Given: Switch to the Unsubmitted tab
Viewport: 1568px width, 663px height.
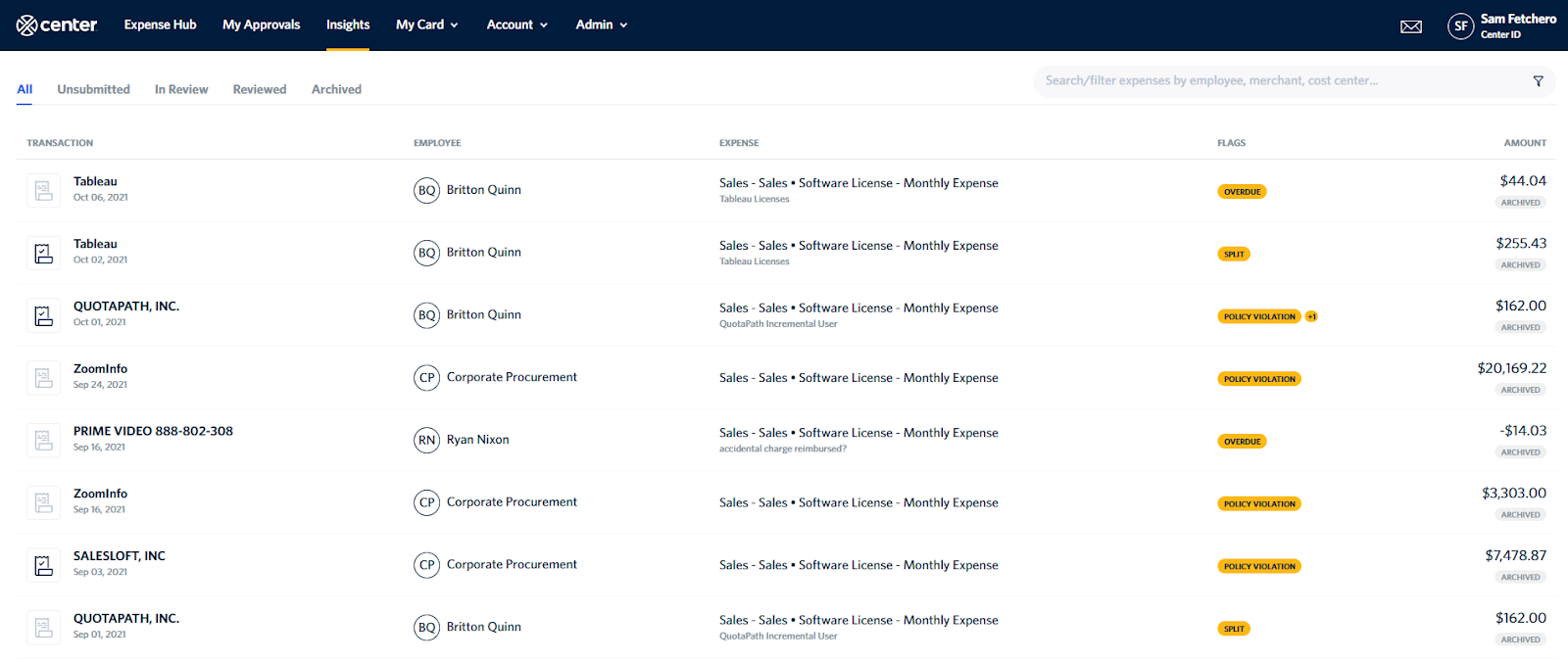Looking at the screenshot, I should (93, 89).
